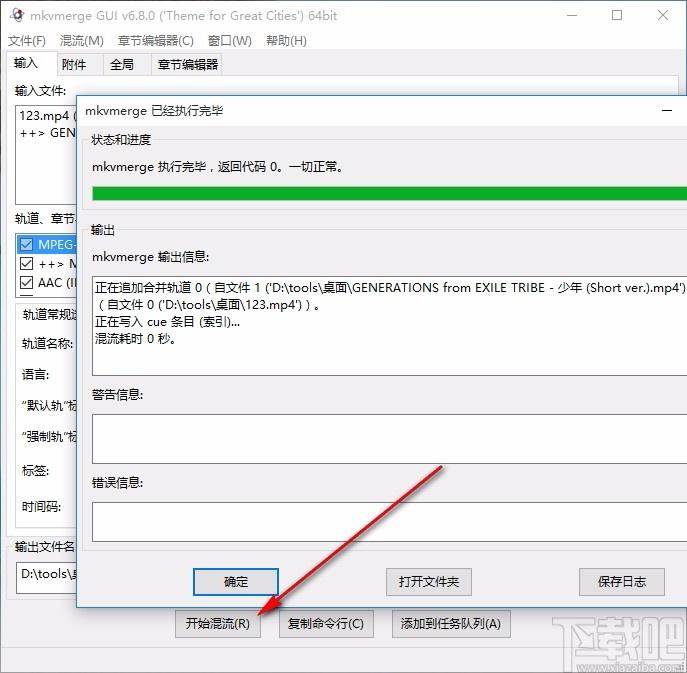Click the 正在写入 cue 条目 output line
687x673 pixels.
(167, 322)
